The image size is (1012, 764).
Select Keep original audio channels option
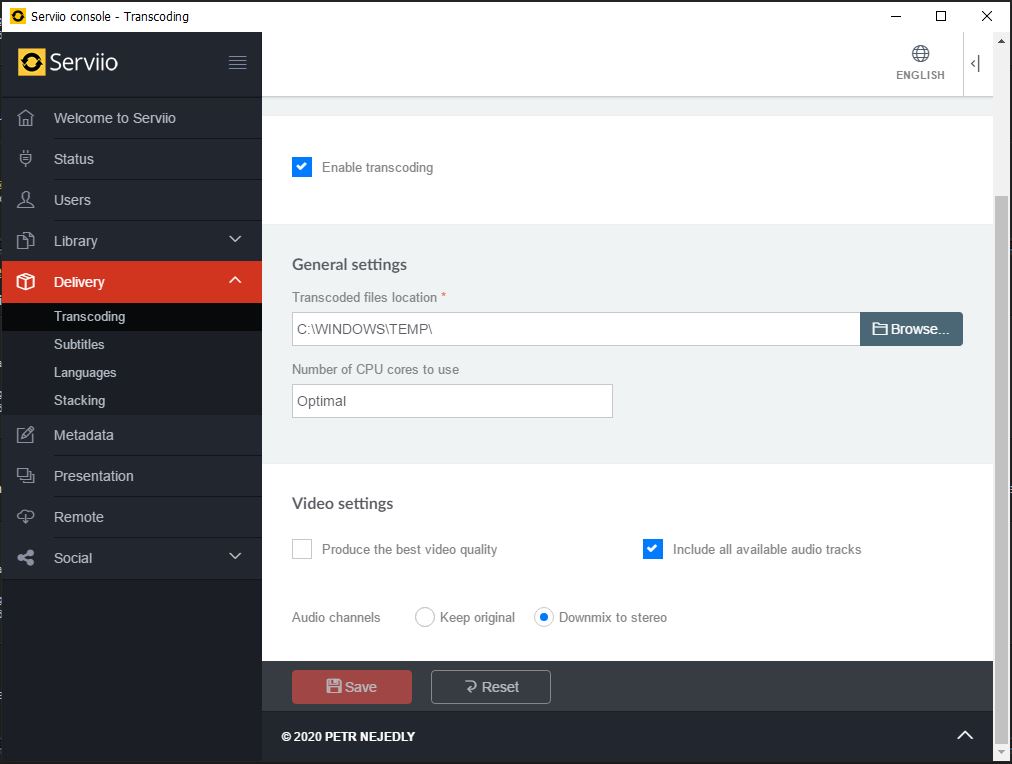(x=424, y=617)
